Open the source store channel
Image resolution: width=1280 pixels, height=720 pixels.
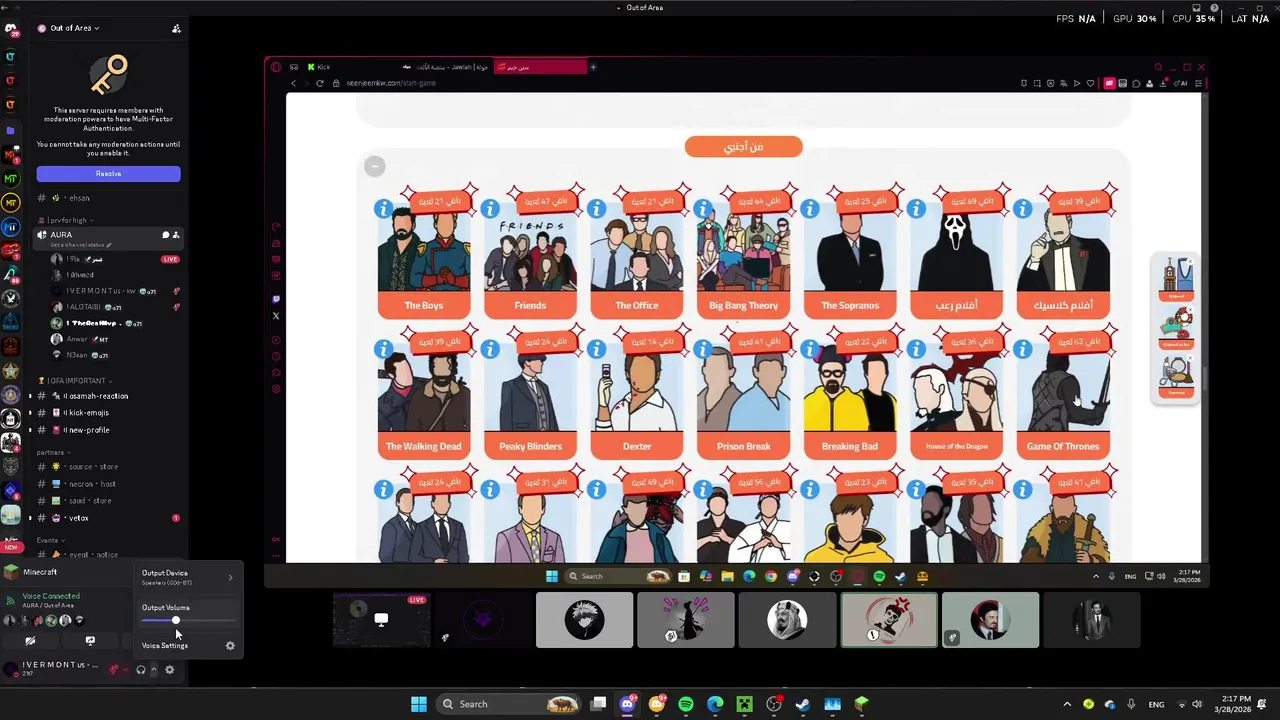[x=108, y=467]
